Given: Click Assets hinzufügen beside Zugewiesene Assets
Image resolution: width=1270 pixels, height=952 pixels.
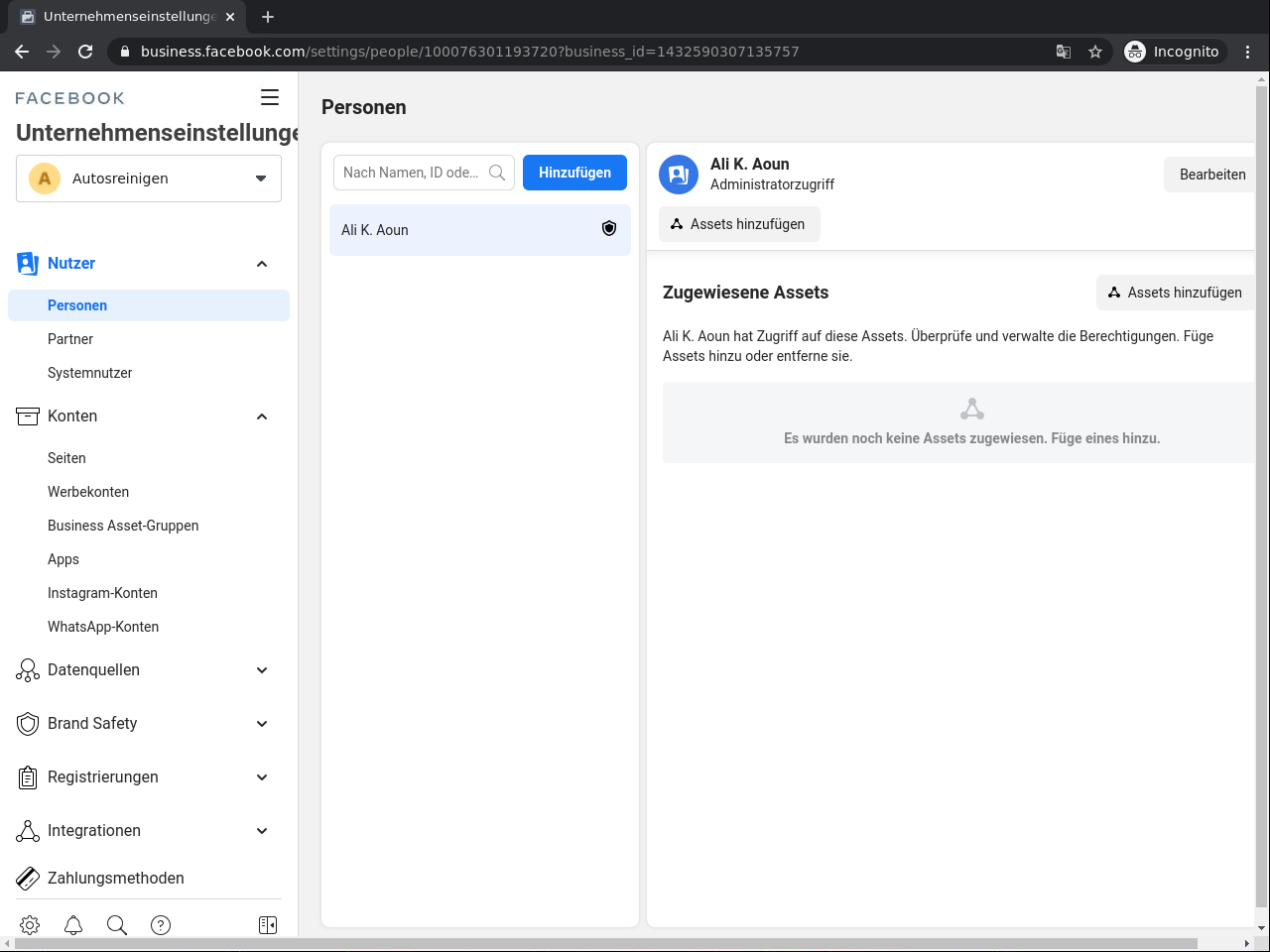Looking at the screenshot, I should [1176, 293].
